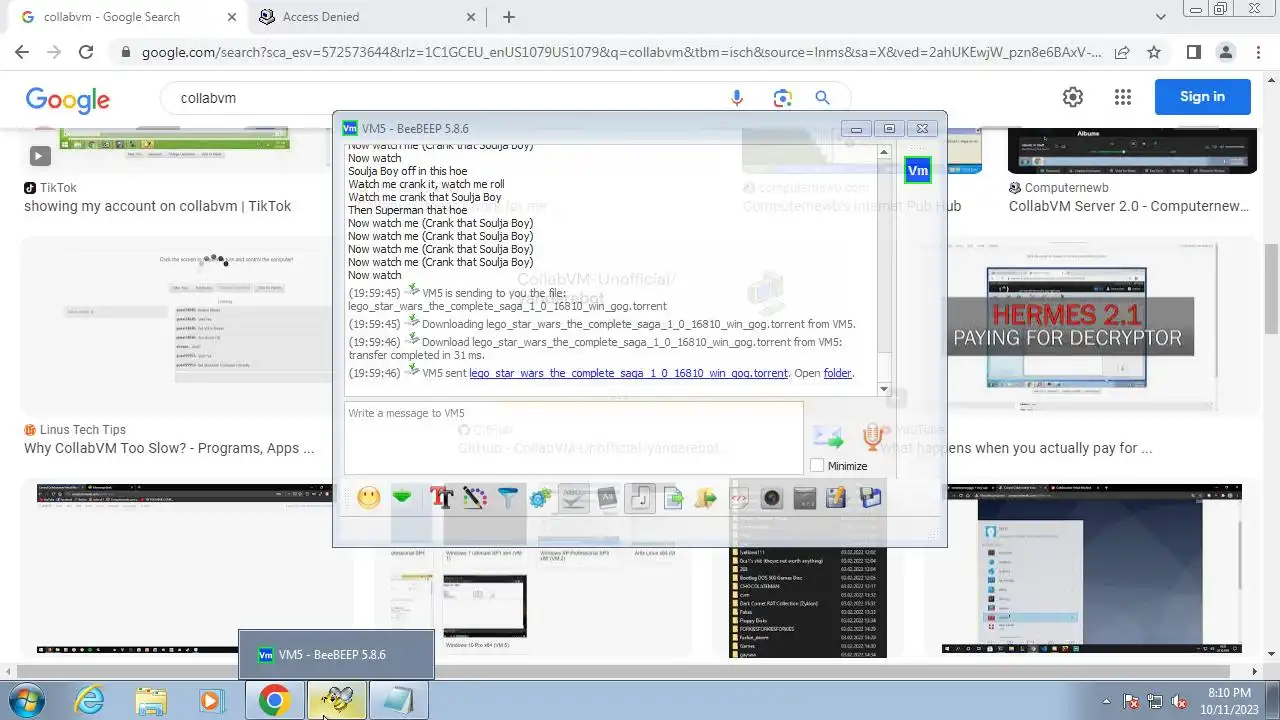Click the notepad and pencil icon in BeeBEEP
Viewport: 1280px width, 720px height.
[x=837, y=497]
